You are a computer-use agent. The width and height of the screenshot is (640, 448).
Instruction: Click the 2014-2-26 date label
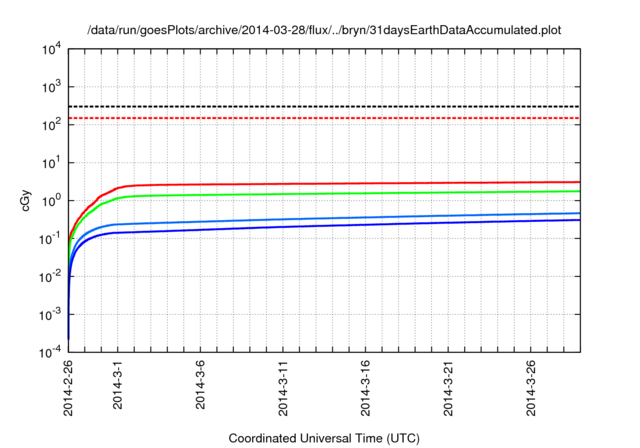coord(68,388)
